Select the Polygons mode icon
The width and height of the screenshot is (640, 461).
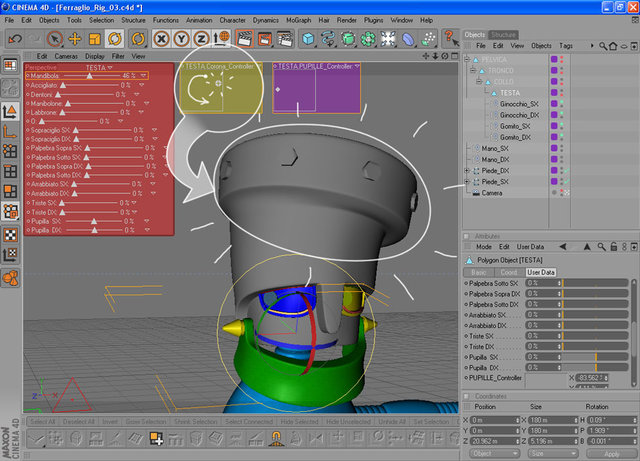(10, 191)
